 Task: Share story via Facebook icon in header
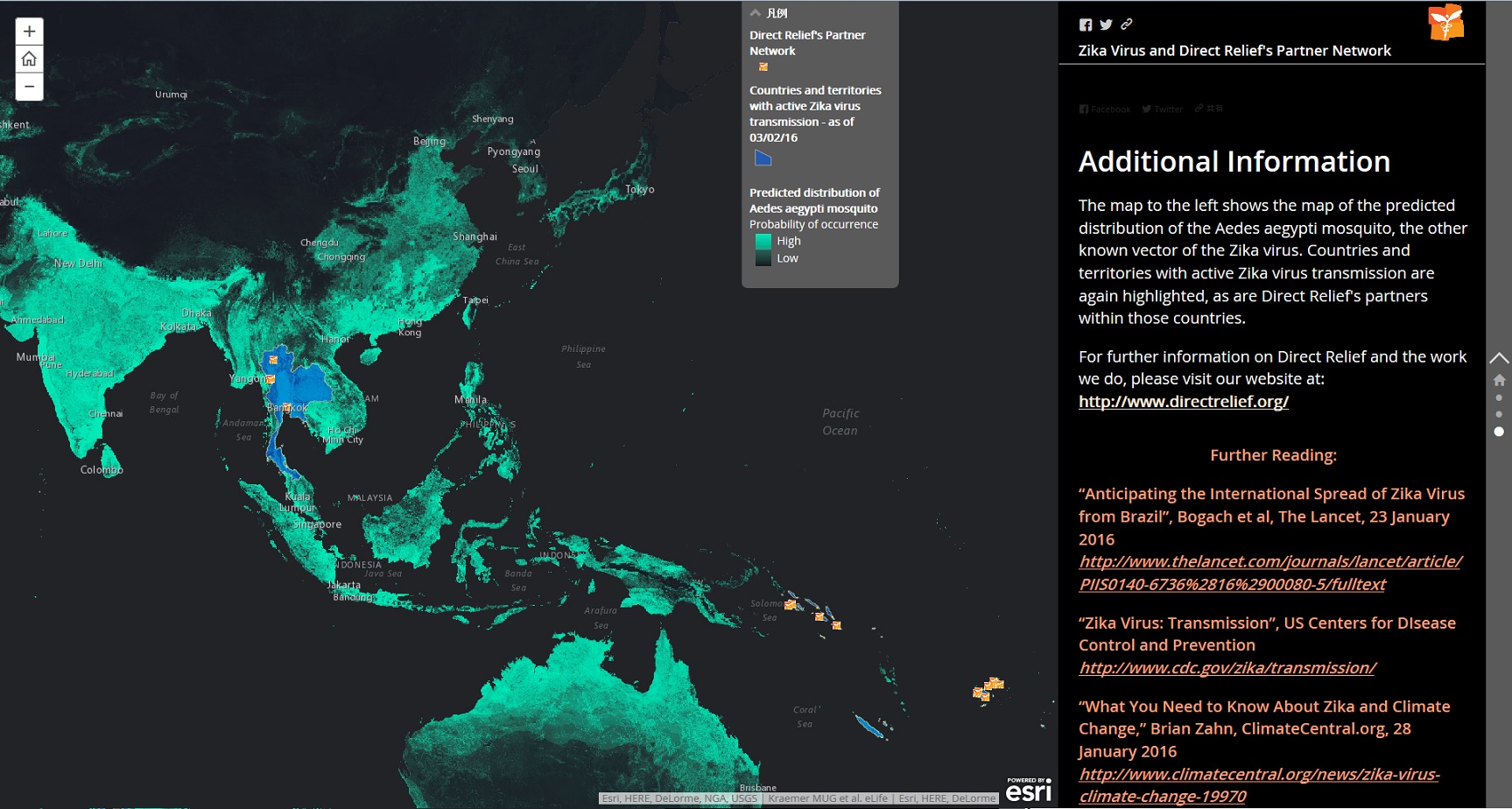(1086, 25)
